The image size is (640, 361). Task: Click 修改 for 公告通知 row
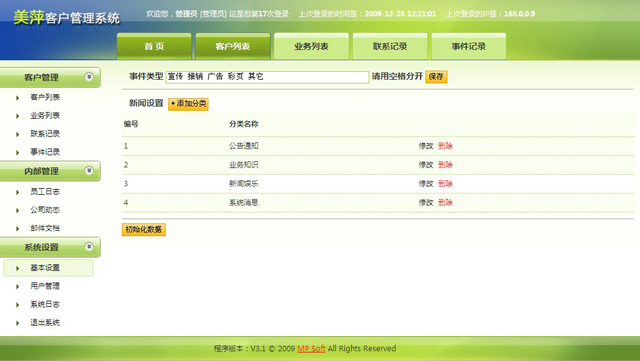pos(426,146)
